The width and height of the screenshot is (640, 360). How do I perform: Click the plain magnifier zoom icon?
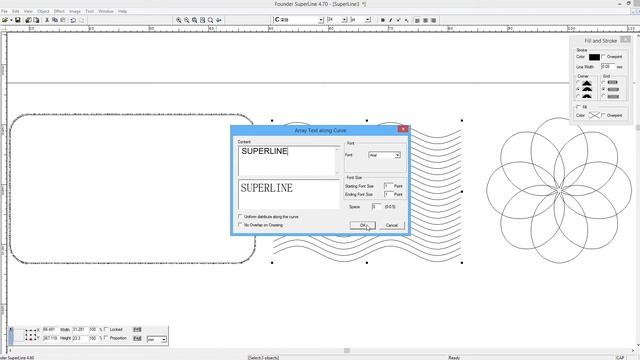[x=211, y=20]
